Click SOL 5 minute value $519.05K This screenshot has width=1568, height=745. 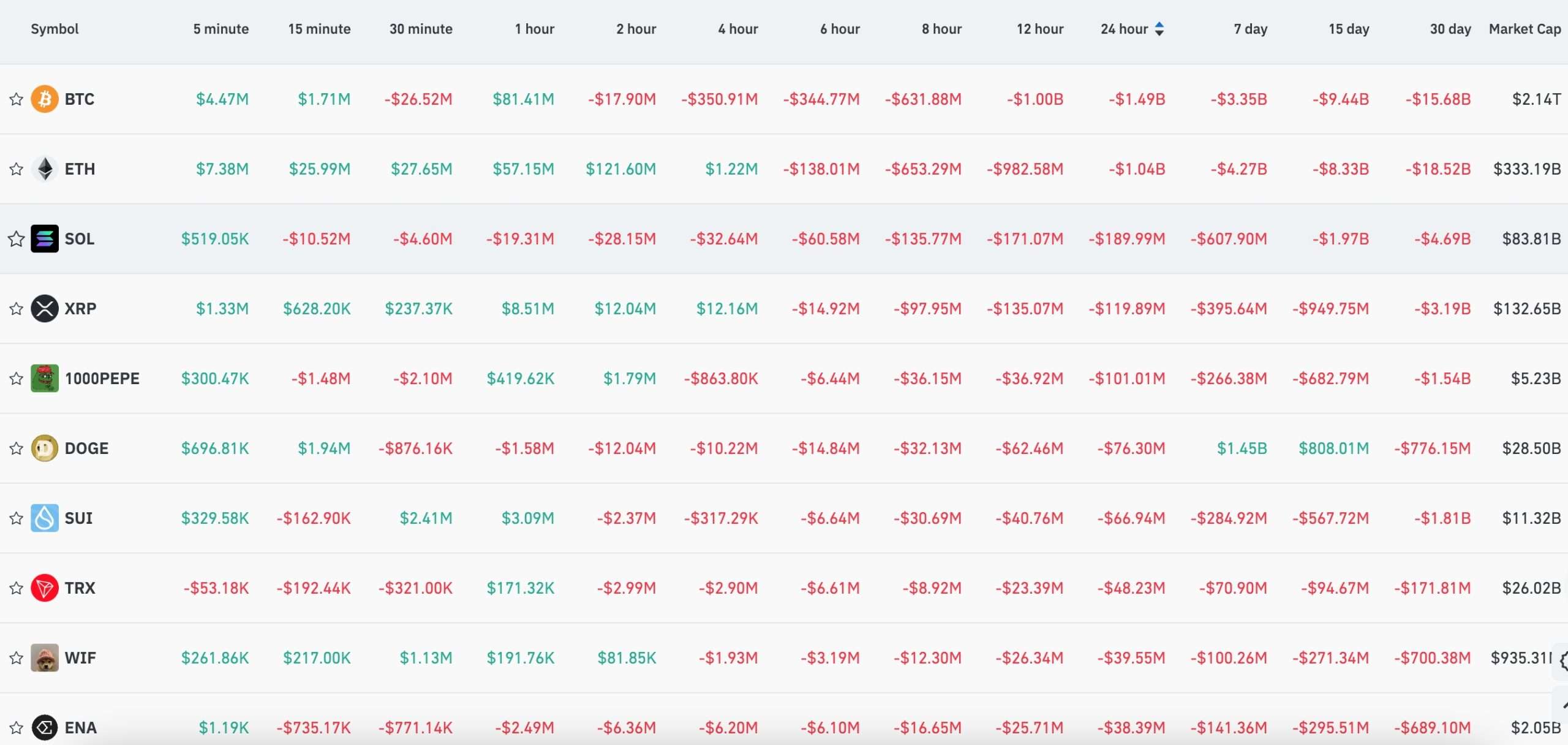coord(215,238)
